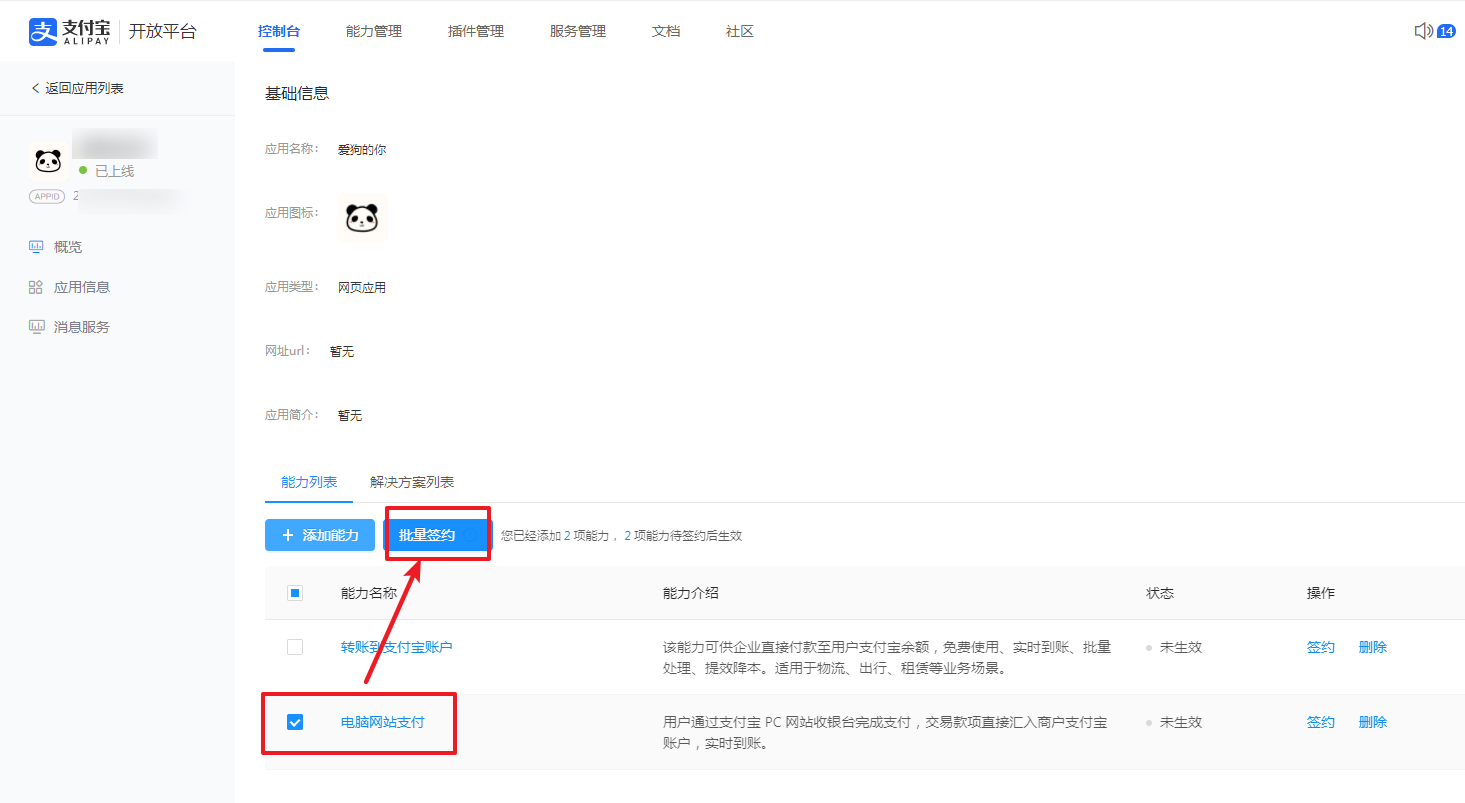
Task: Select 概览 in the sidebar
Action: (68, 247)
